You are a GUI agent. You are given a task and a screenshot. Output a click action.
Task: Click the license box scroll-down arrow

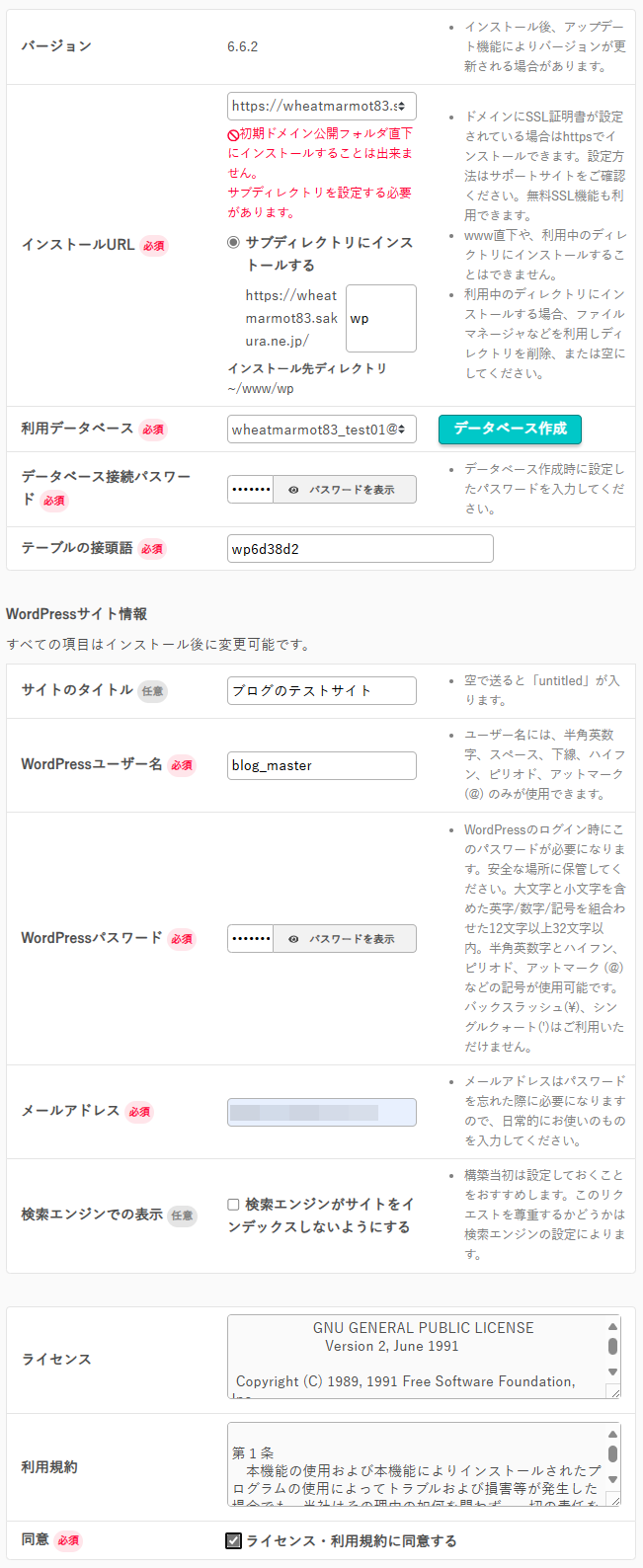[x=613, y=1372]
